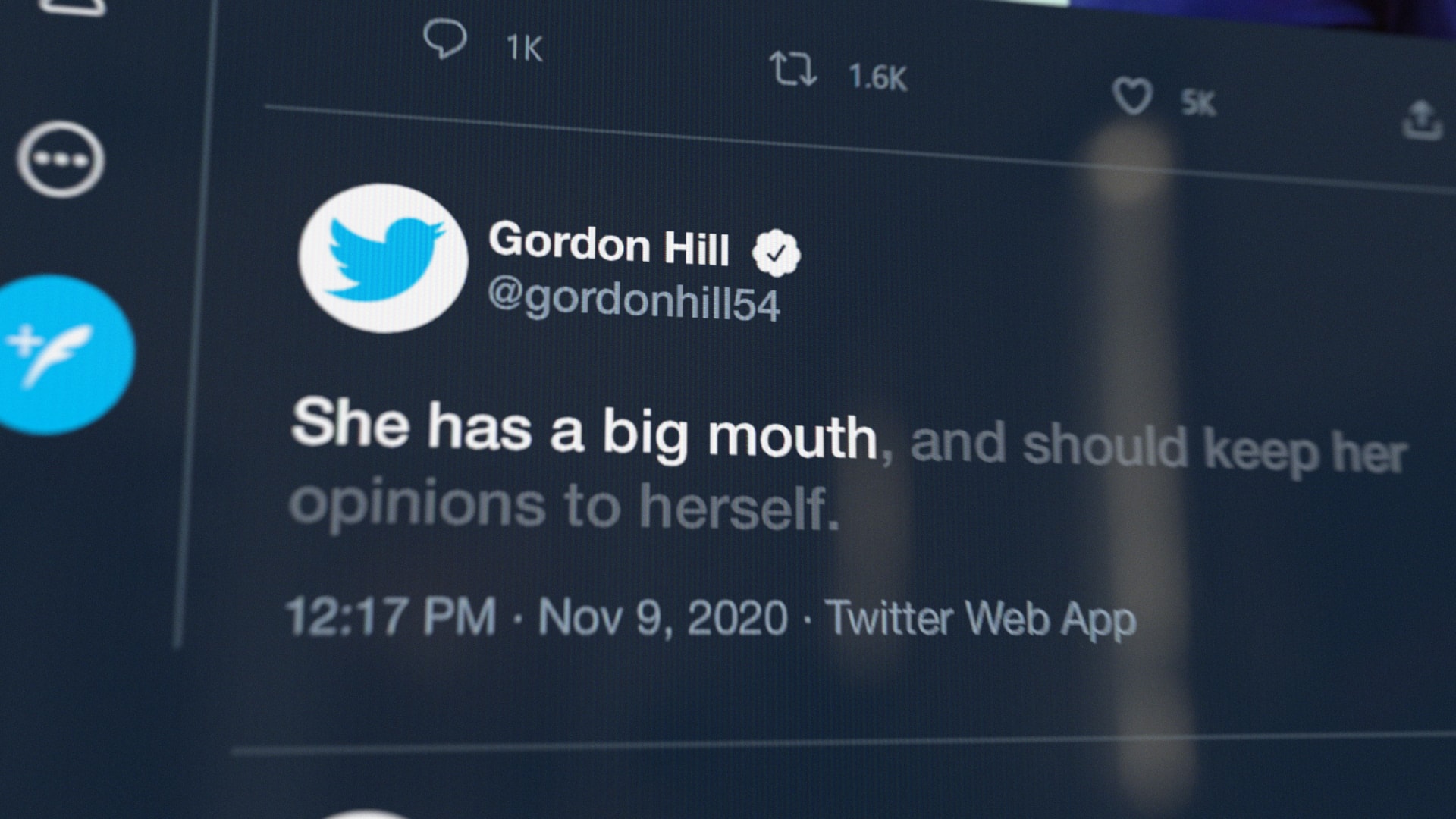1456x819 pixels.
Task: Visit the @gordonhill54 handle
Action: coord(634,300)
